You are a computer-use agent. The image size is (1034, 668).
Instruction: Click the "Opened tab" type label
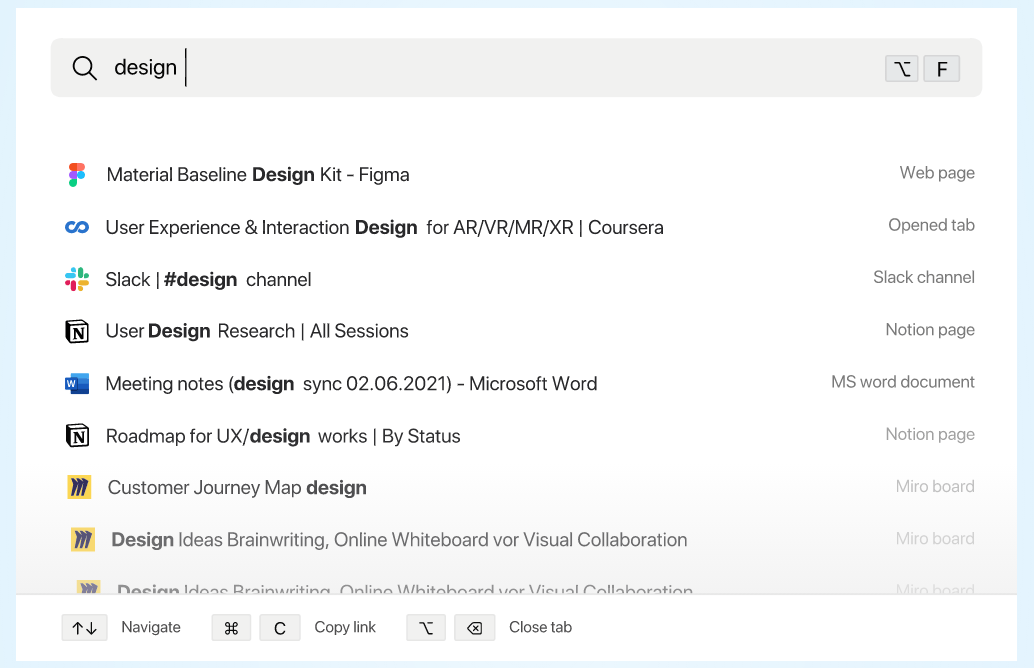click(x=931, y=225)
